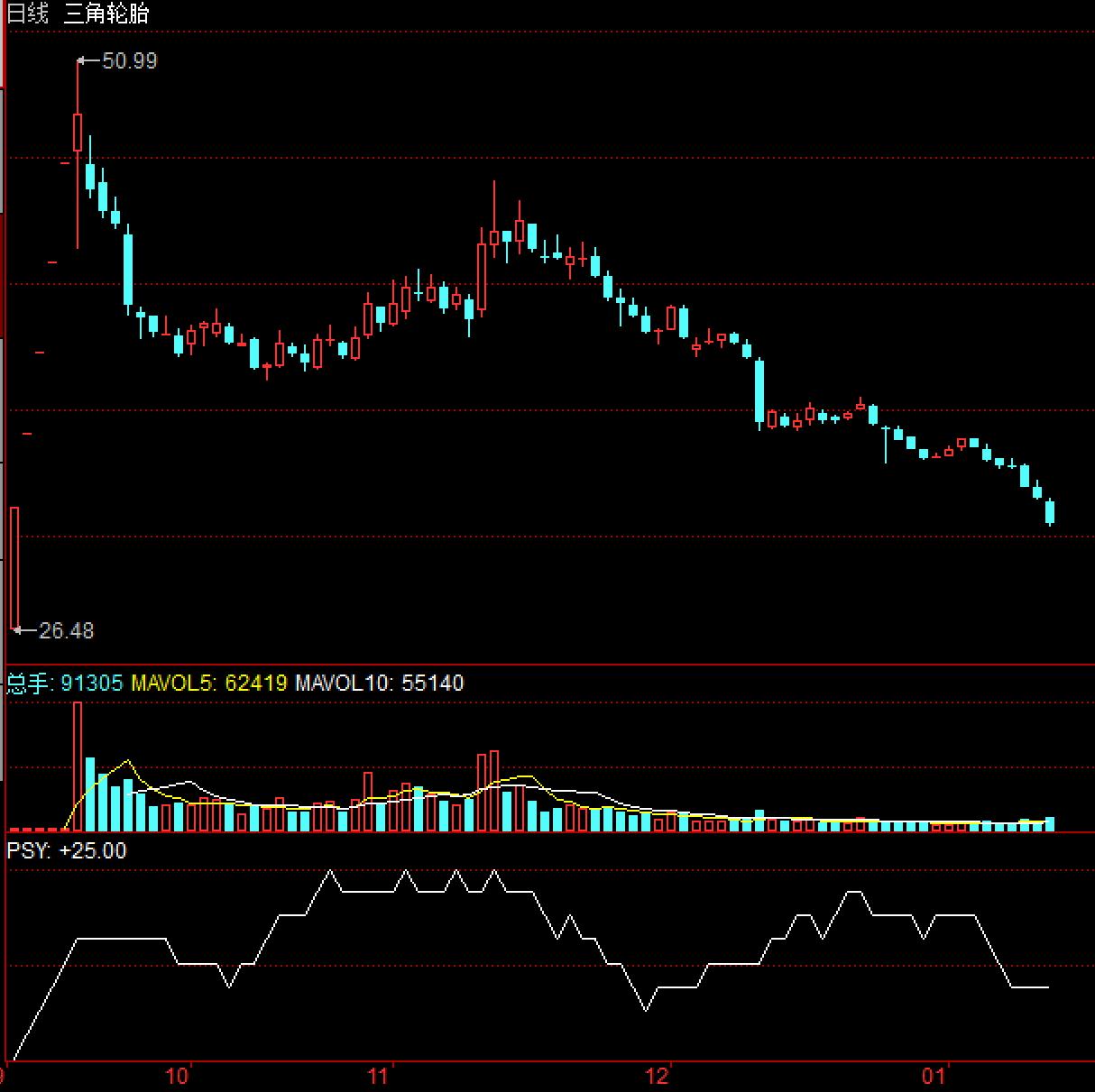This screenshot has height=1092, width=1095.
Task: Click the rightmost cyan volume bar
Action: click(x=1050, y=824)
